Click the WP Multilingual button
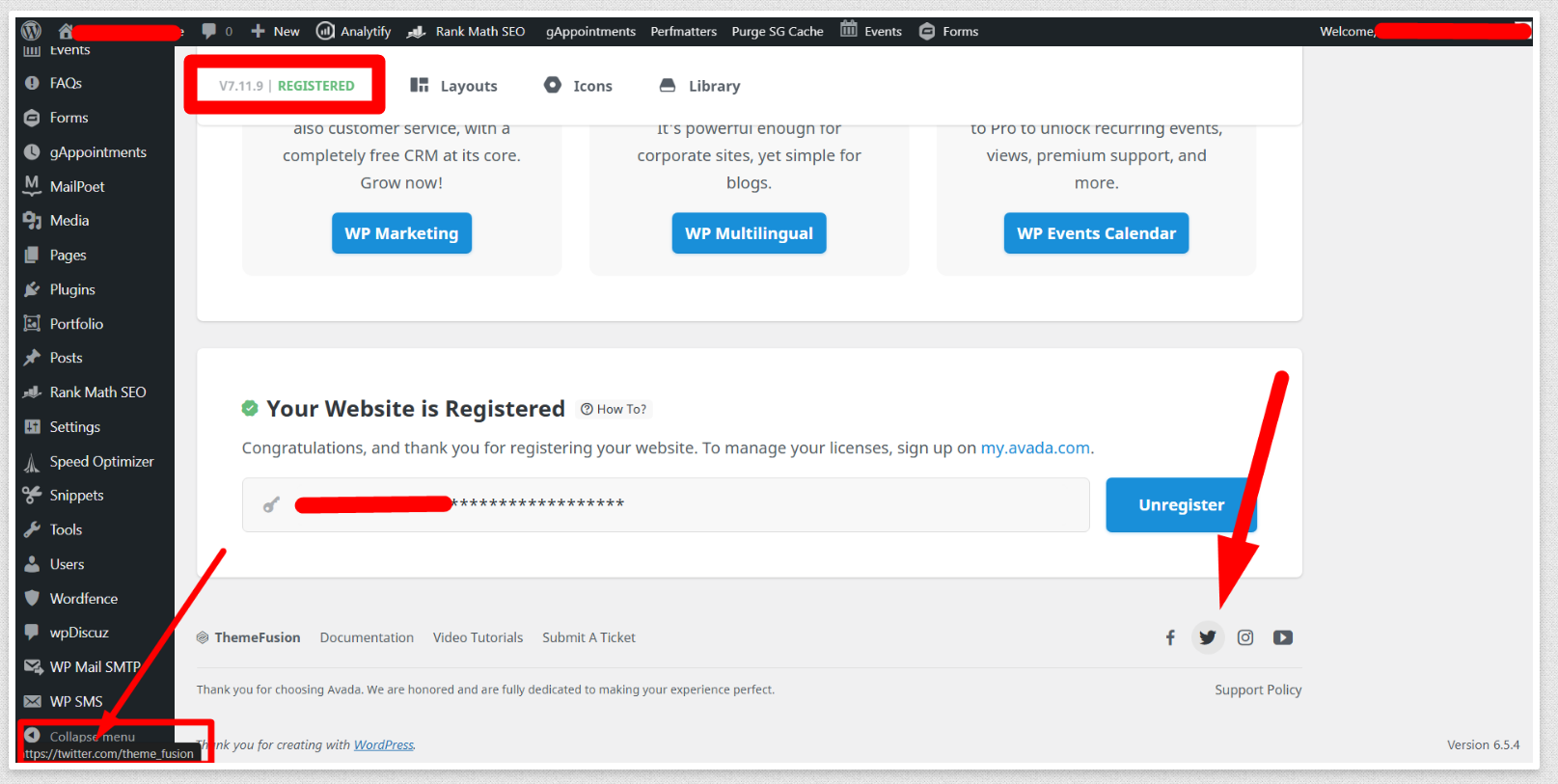Screen dimensions: 1558x784 749,233
